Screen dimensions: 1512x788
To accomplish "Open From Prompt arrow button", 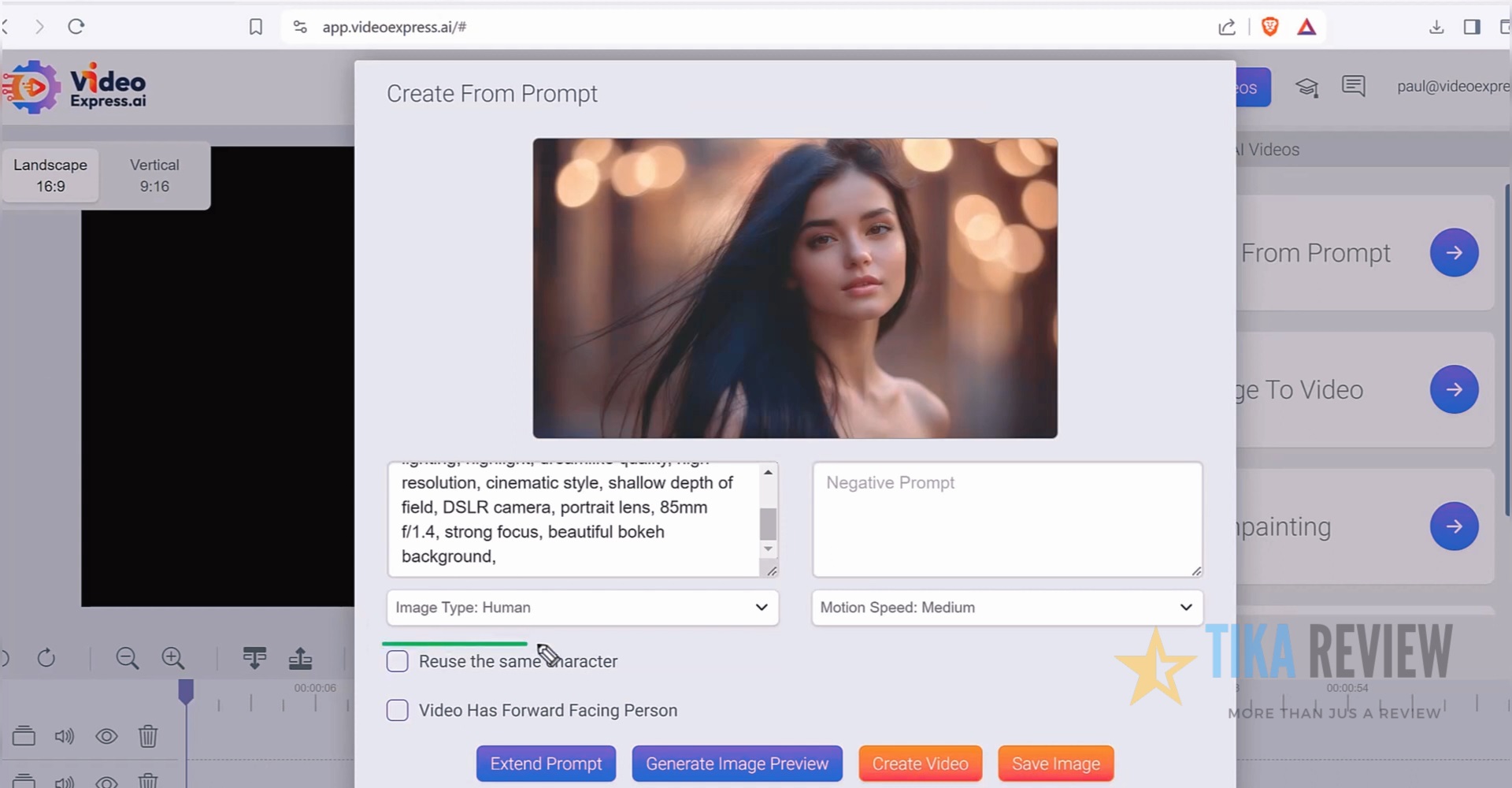I will point(1453,253).
